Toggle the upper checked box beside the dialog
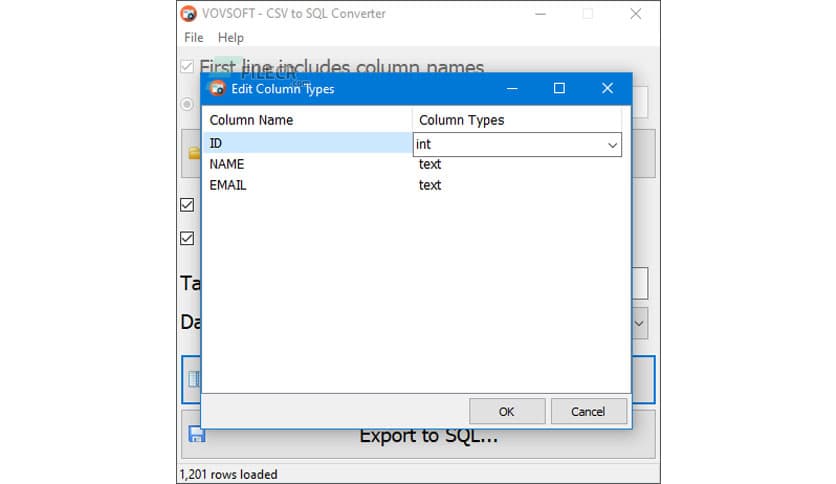Screen dimensions: 836x484 tap(187, 205)
